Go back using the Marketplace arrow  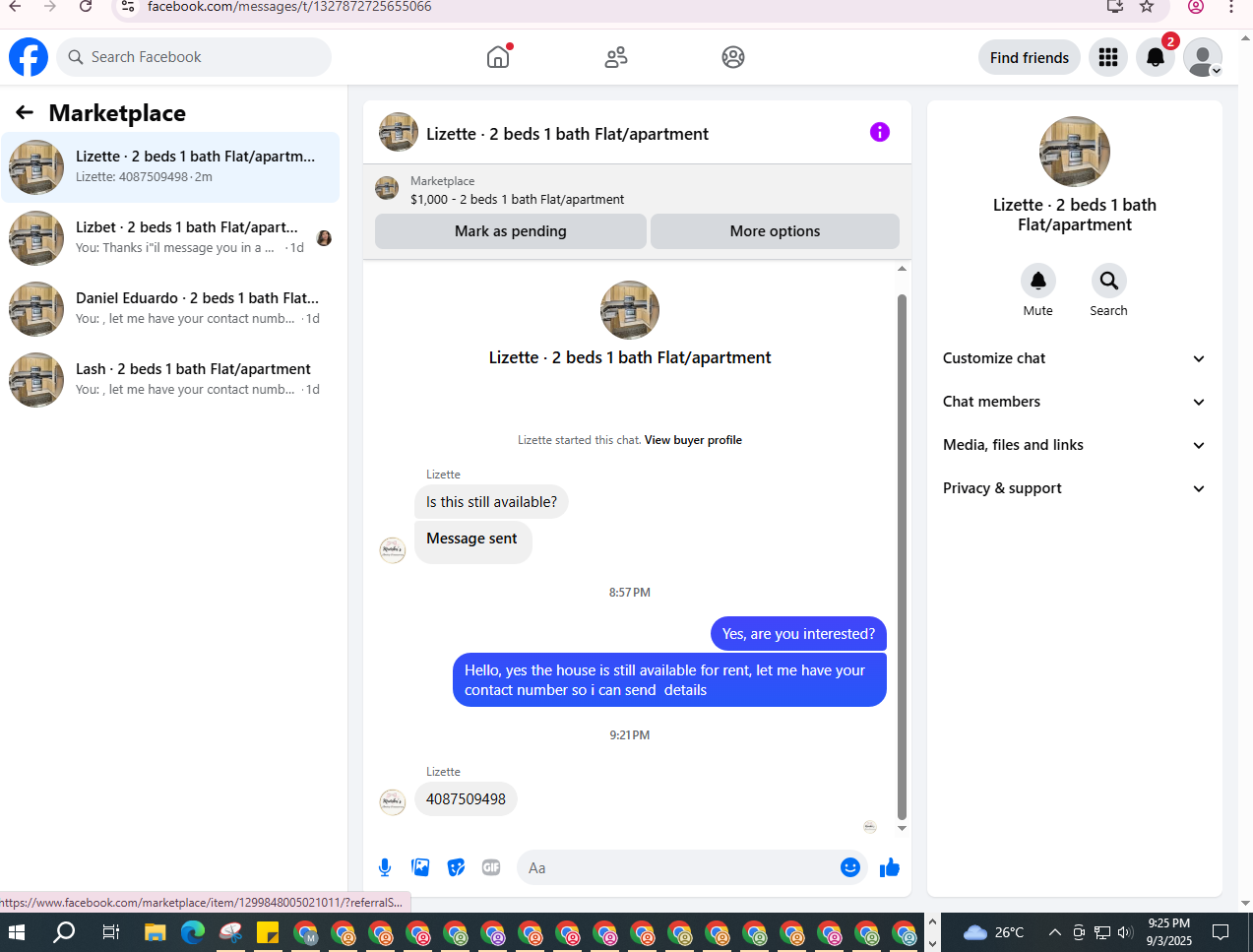pos(25,113)
